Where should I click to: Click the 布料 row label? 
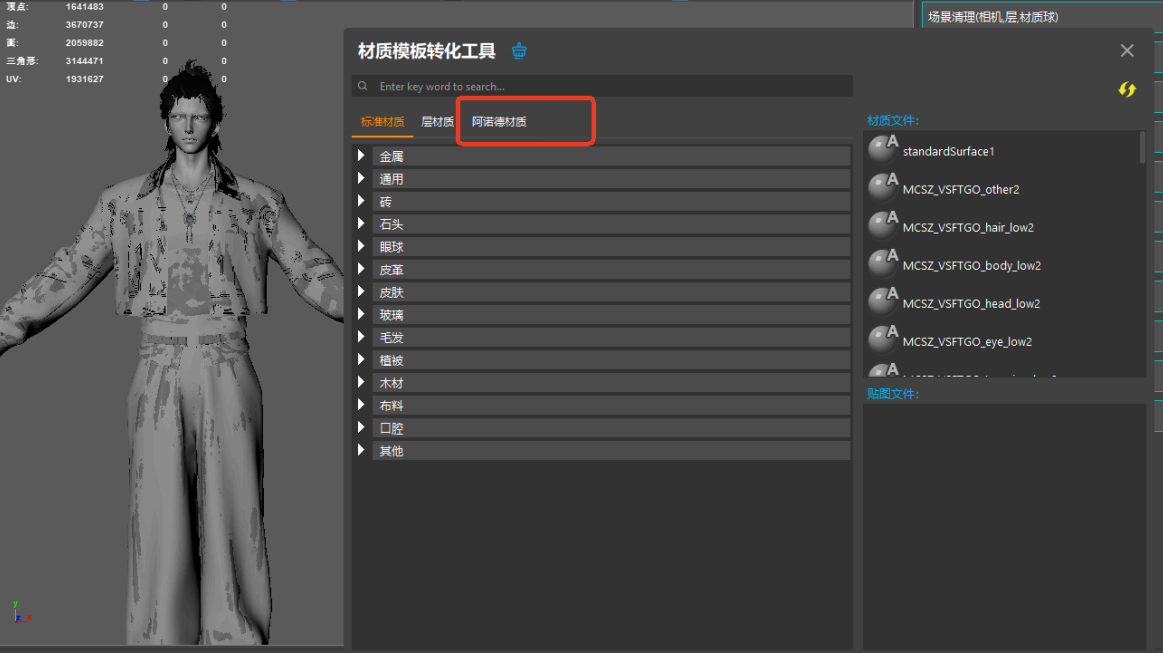392,406
